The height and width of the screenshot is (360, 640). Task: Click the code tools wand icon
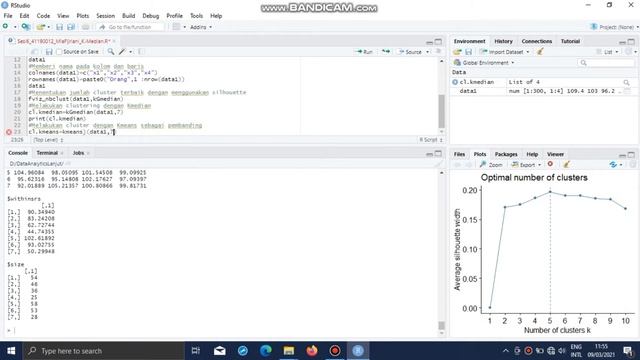click(x=122, y=52)
